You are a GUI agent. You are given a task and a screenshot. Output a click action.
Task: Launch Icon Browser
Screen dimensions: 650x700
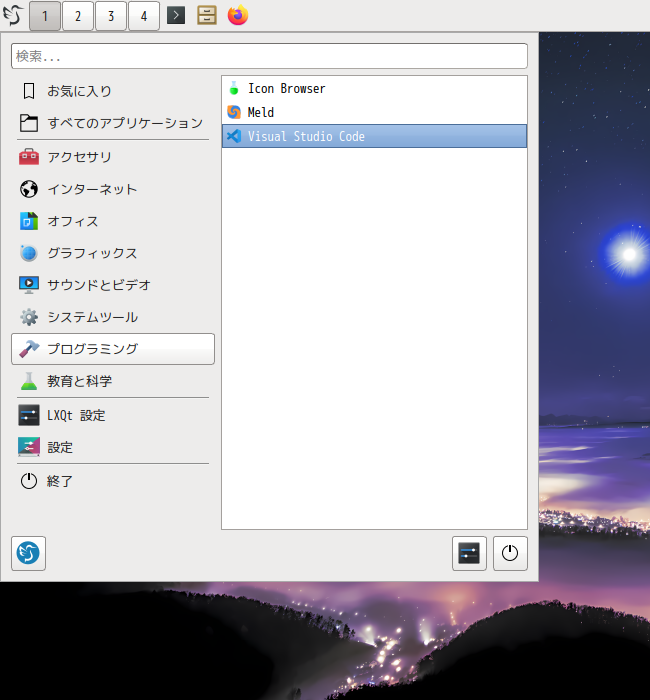coord(374,88)
